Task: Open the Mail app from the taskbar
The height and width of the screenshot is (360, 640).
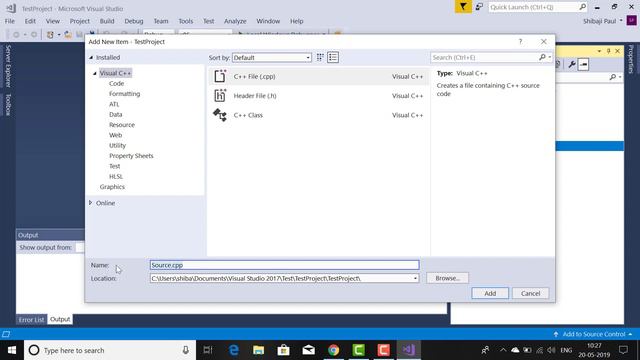Action: pyautogui.click(x=309, y=350)
